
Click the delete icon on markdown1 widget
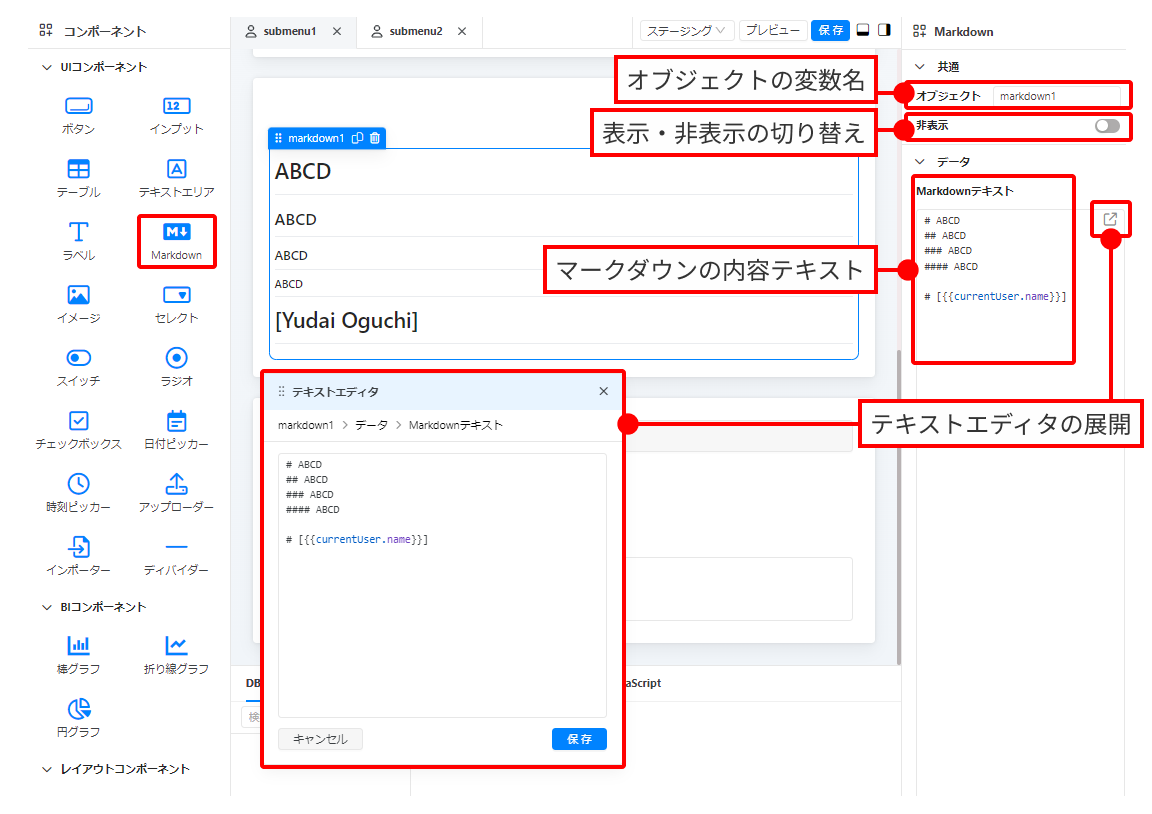375,138
